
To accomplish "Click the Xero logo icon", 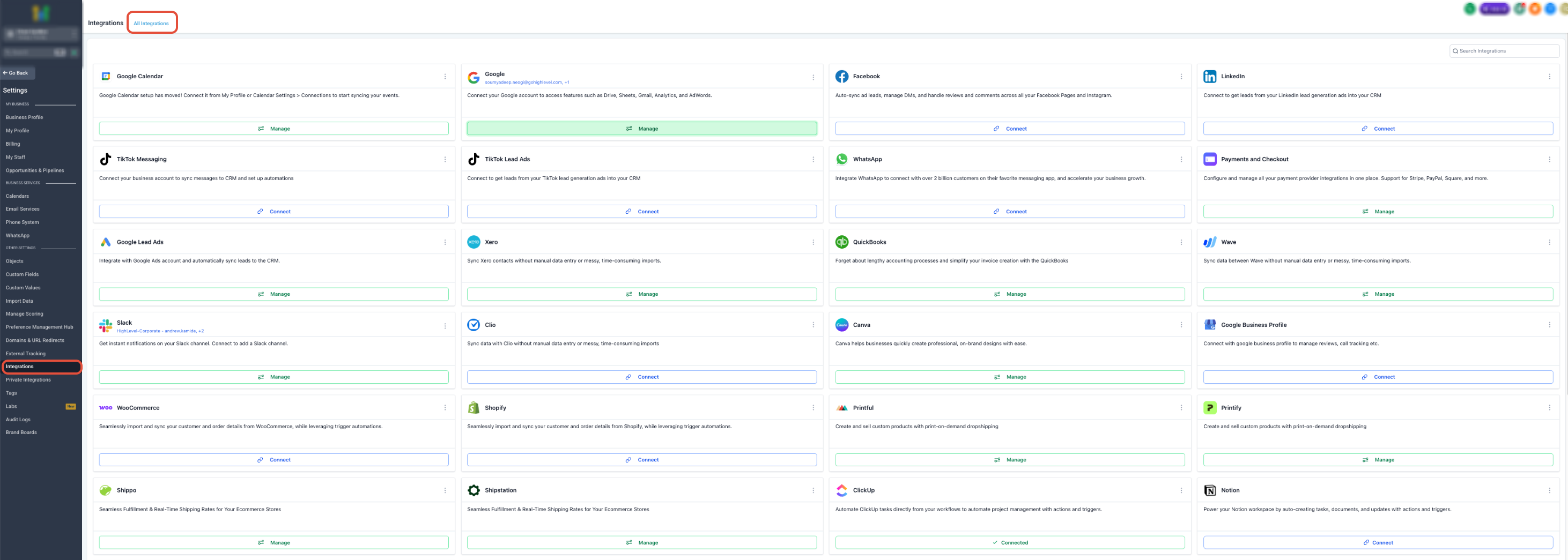I will (474, 242).
